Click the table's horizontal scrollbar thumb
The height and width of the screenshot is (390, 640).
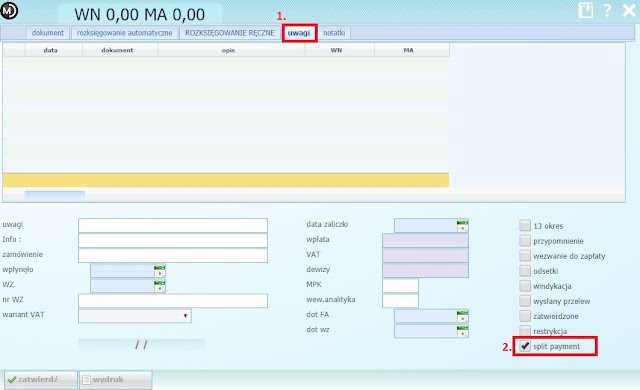coord(55,195)
